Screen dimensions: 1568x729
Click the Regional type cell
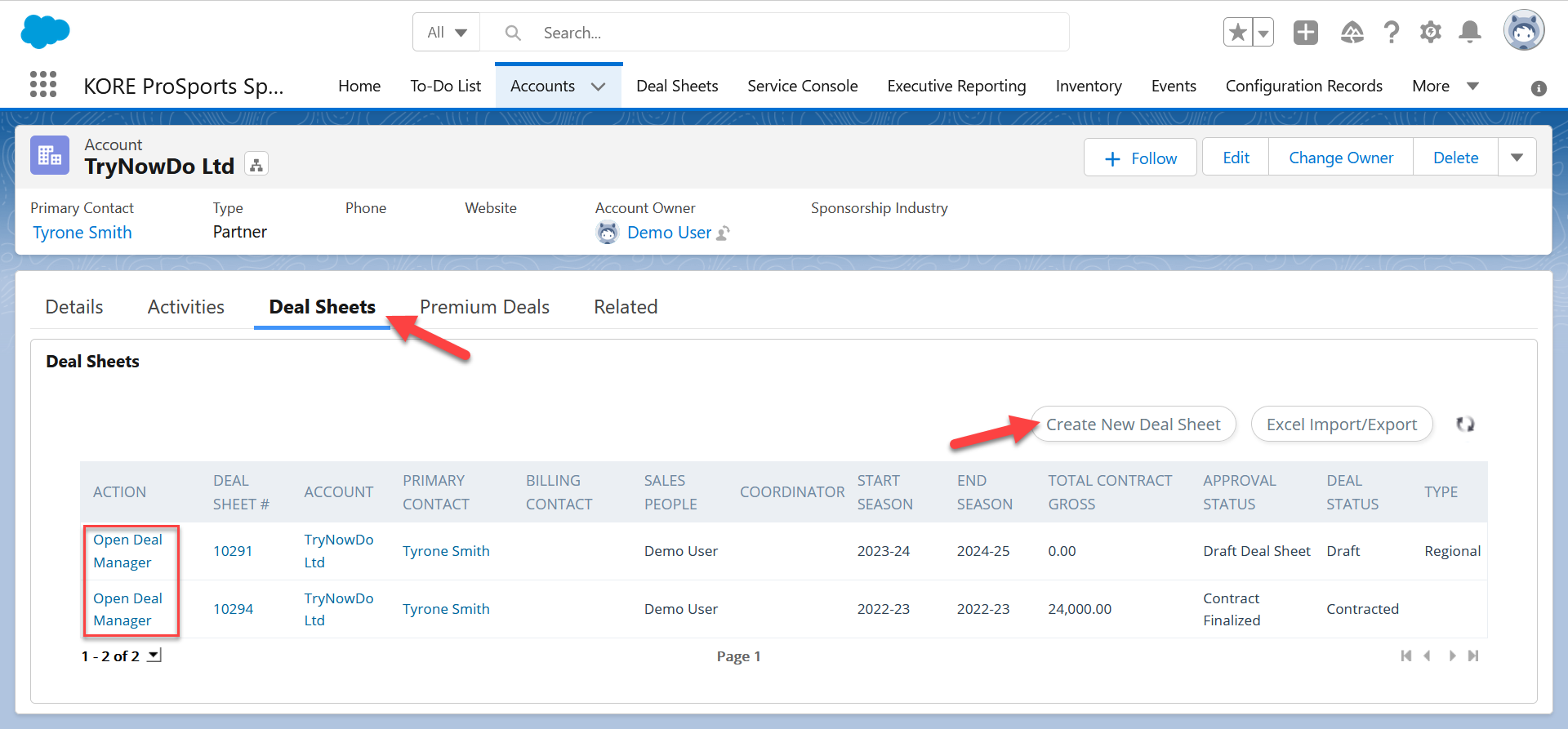point(1452,551)
